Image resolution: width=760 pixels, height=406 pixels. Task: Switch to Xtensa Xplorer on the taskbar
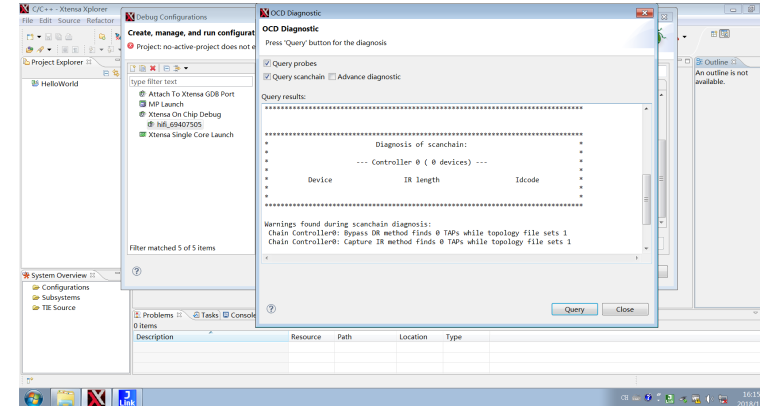click(x=96, y=398)
